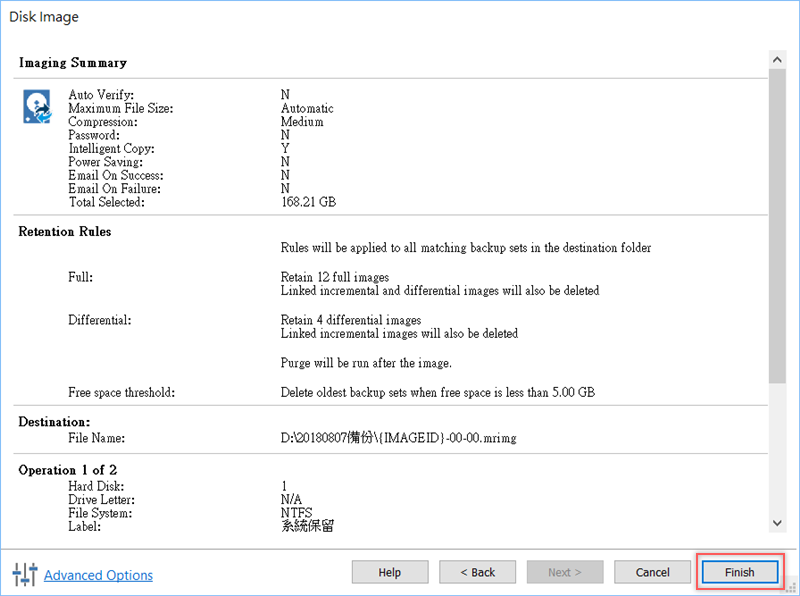Click the 'Disk Image' window title

pyautogui.click(x=44, y=17)
